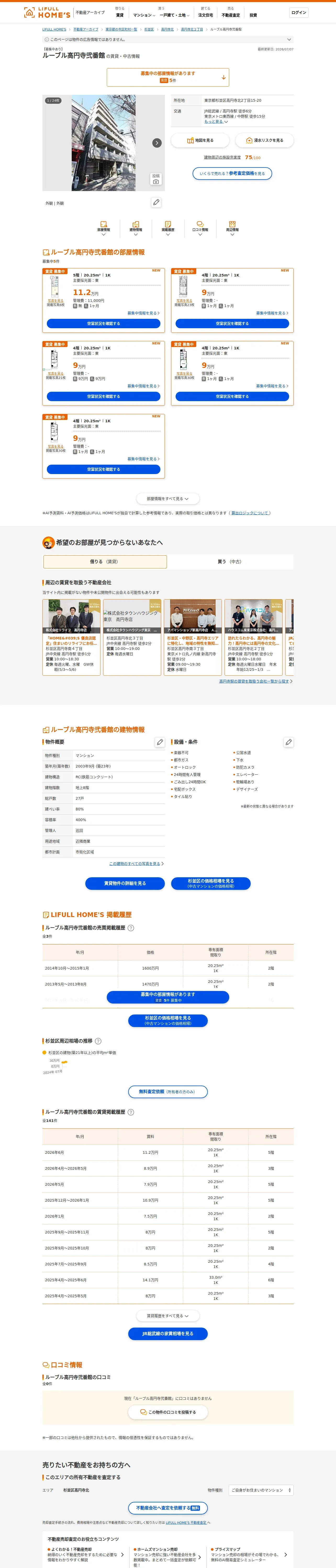
Task: Expand もっと見る under transport info
Action: 216,122
